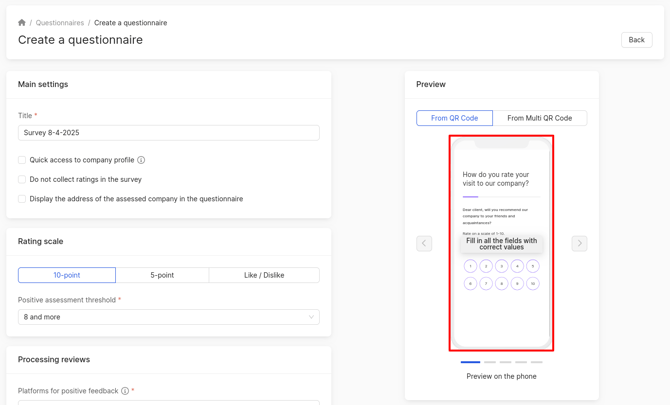Screen dimensions: 670x405
Task: Select the 5-point rating scale tab
Action: 162,275
